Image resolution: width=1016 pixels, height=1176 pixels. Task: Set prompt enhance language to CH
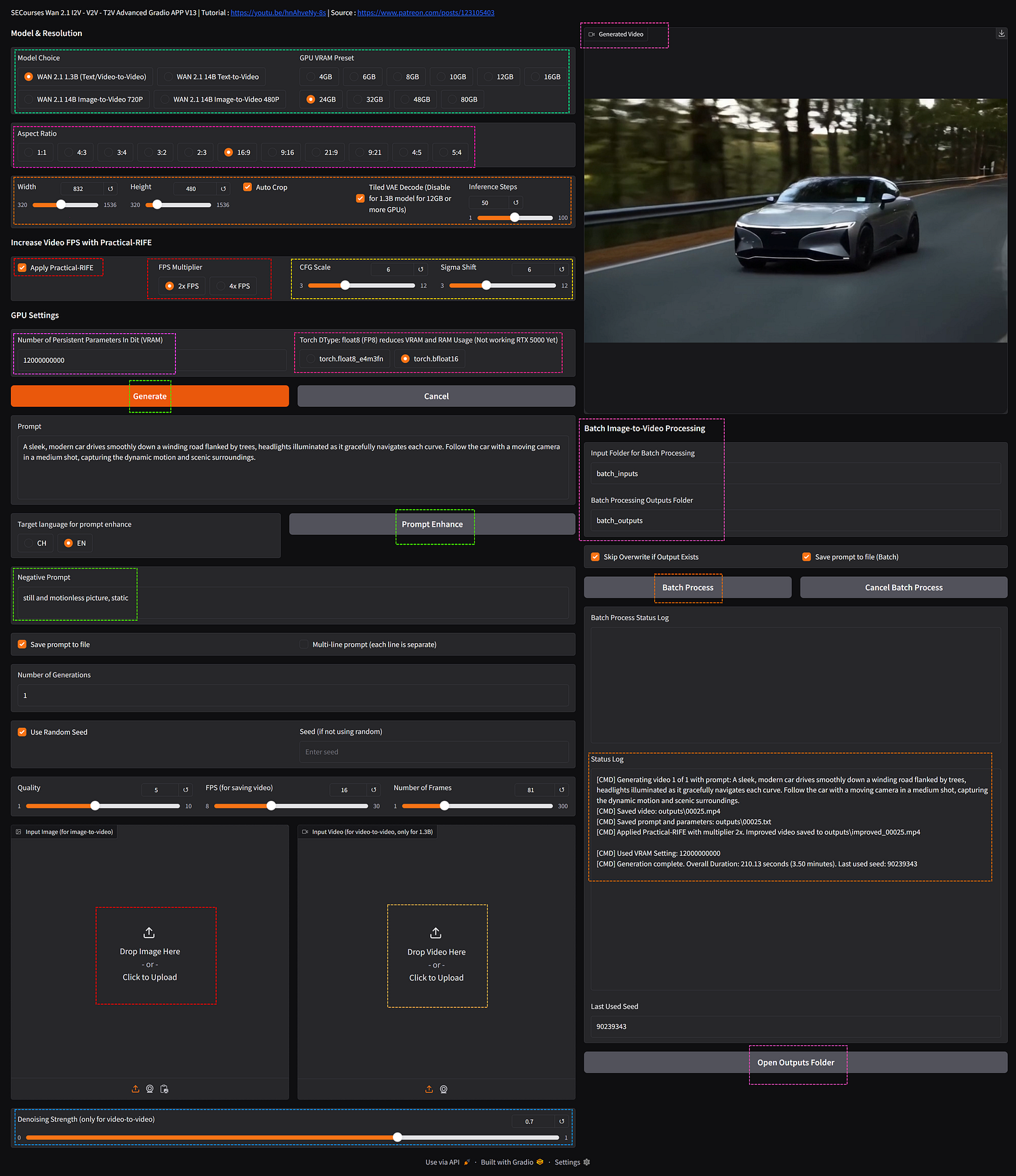(35, 543)
